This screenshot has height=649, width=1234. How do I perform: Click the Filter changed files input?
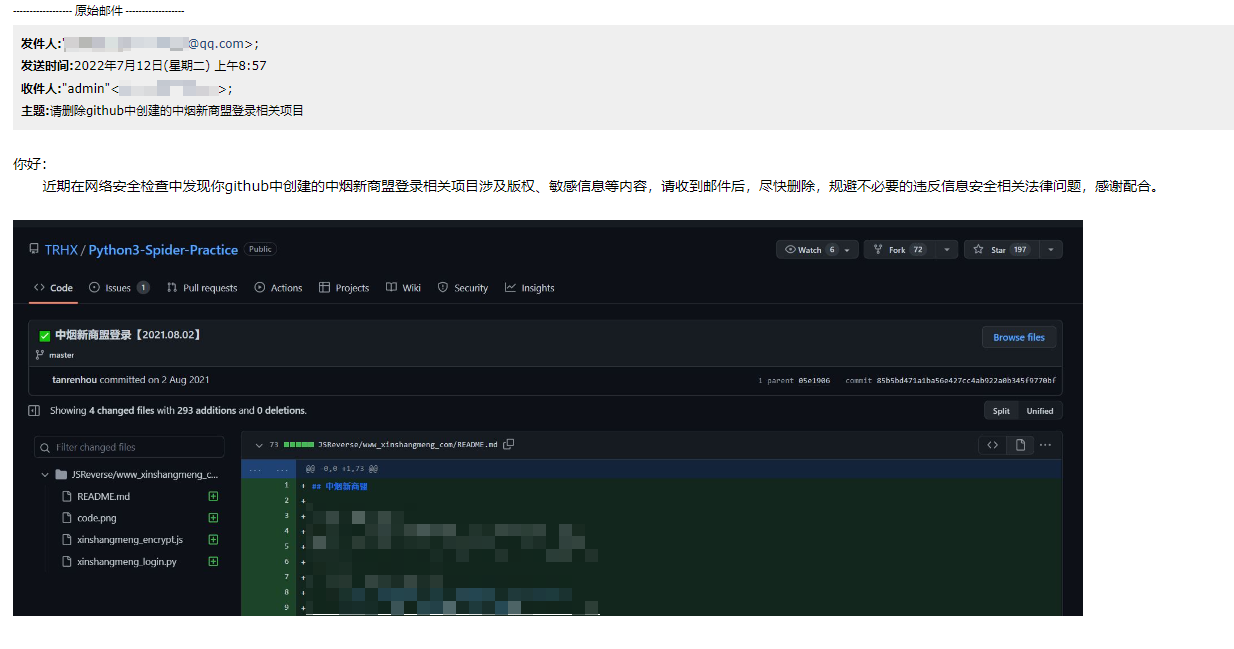[x=129, y=447]
